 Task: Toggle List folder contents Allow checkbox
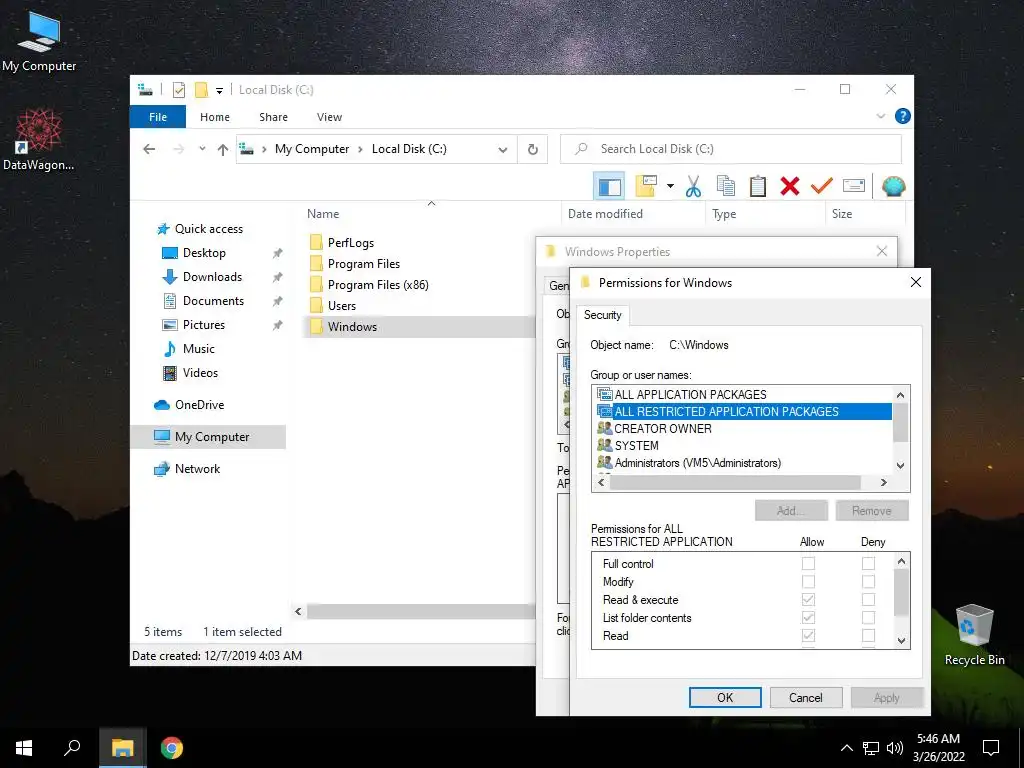808,617
